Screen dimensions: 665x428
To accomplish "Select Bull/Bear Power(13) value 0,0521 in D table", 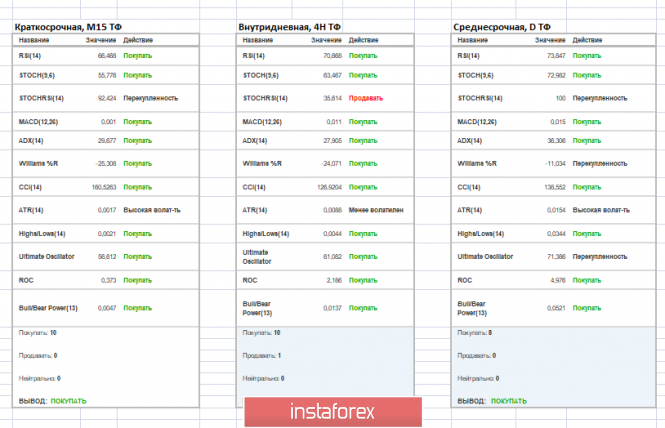I will tap(556, 308).
